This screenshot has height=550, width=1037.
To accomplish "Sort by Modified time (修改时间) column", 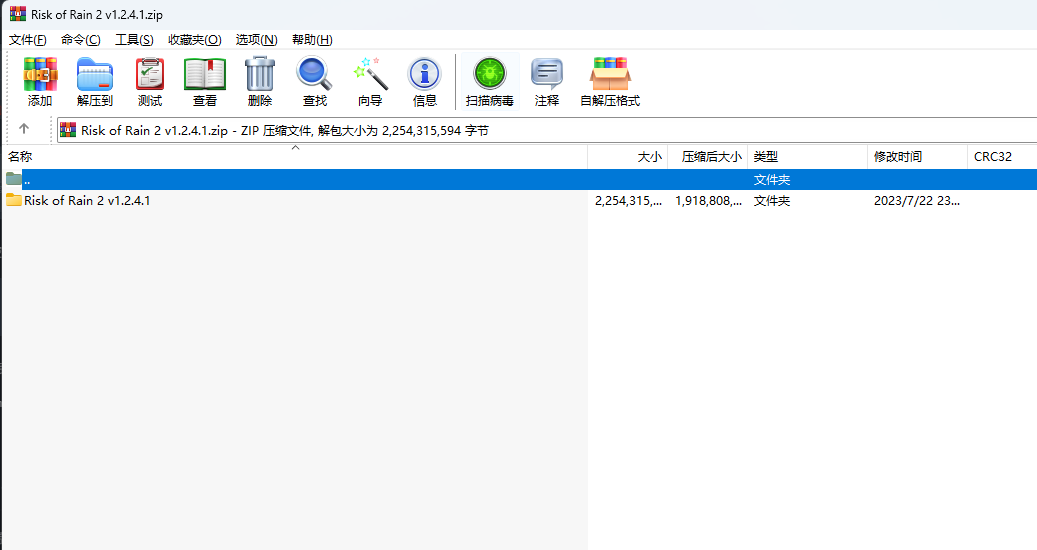I will [898, 157].
